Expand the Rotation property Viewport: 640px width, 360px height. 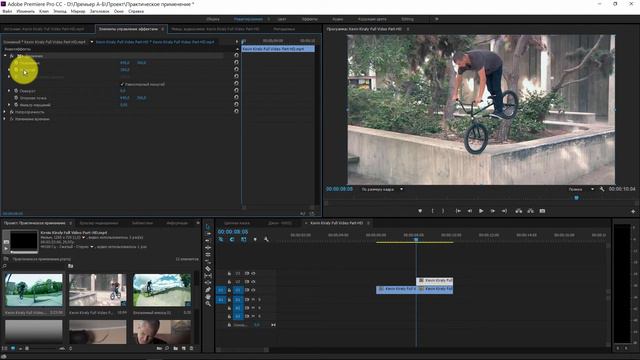9,91
